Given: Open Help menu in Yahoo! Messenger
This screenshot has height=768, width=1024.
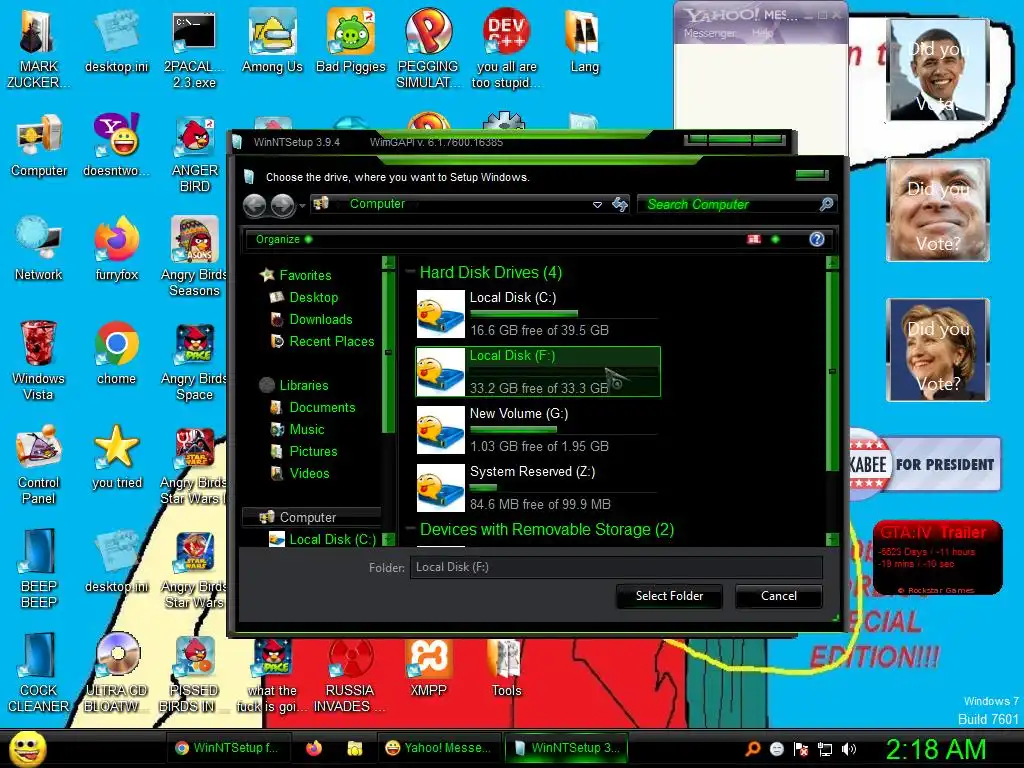Looking at the screenshot, I should click(761, 33).
